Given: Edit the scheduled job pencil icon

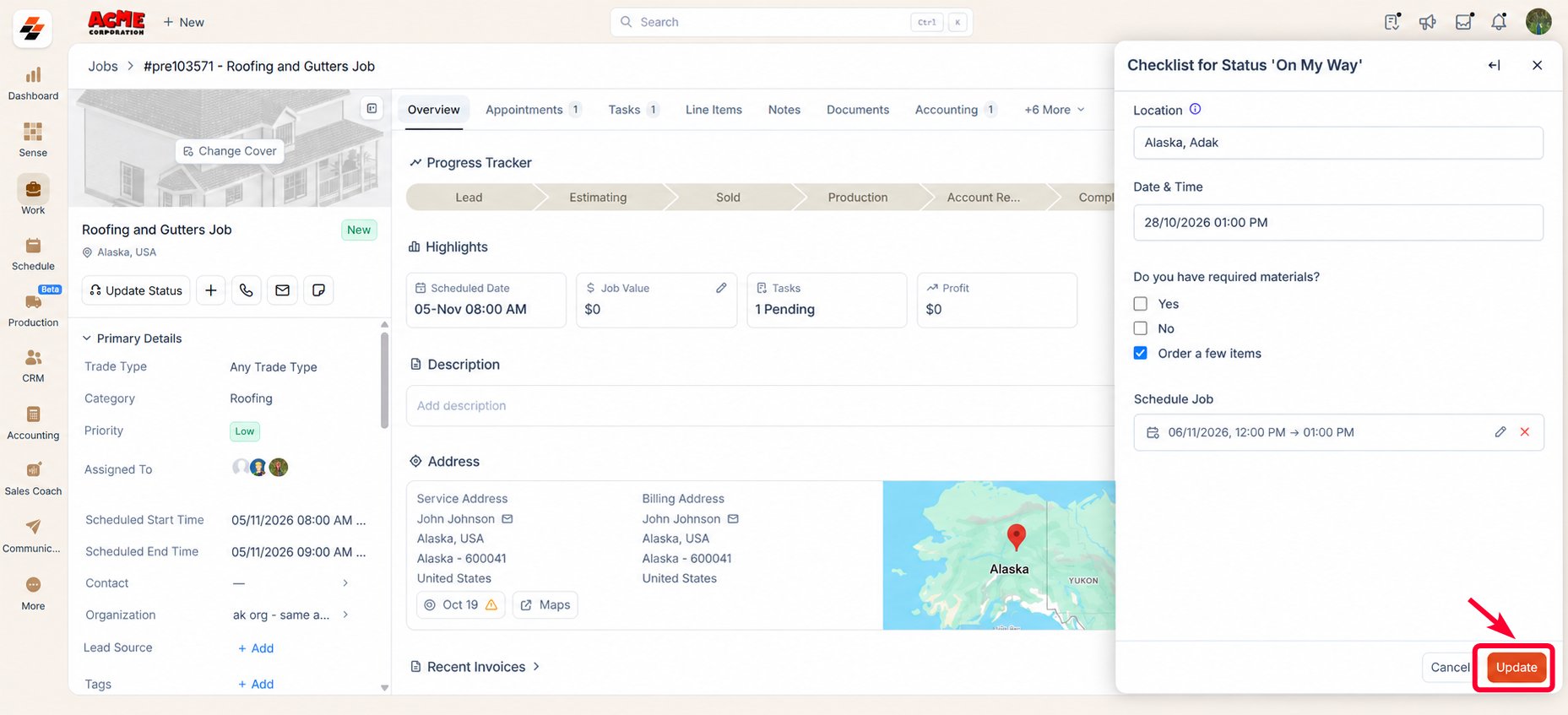Looking at the screenshot, I should coord(1500,432).
